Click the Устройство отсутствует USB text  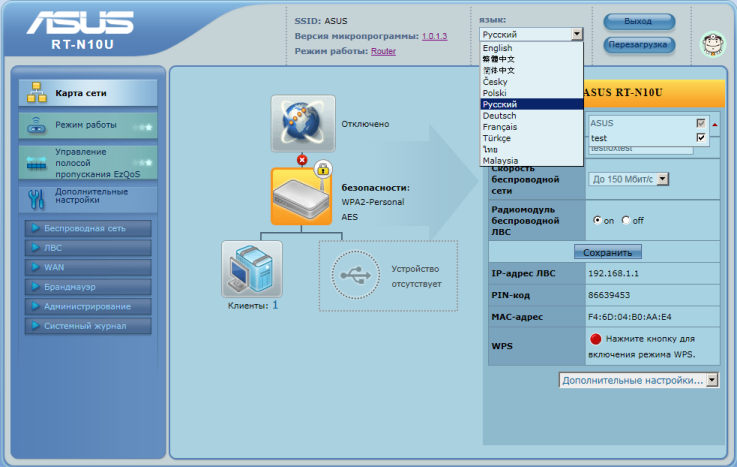[416, 276]
